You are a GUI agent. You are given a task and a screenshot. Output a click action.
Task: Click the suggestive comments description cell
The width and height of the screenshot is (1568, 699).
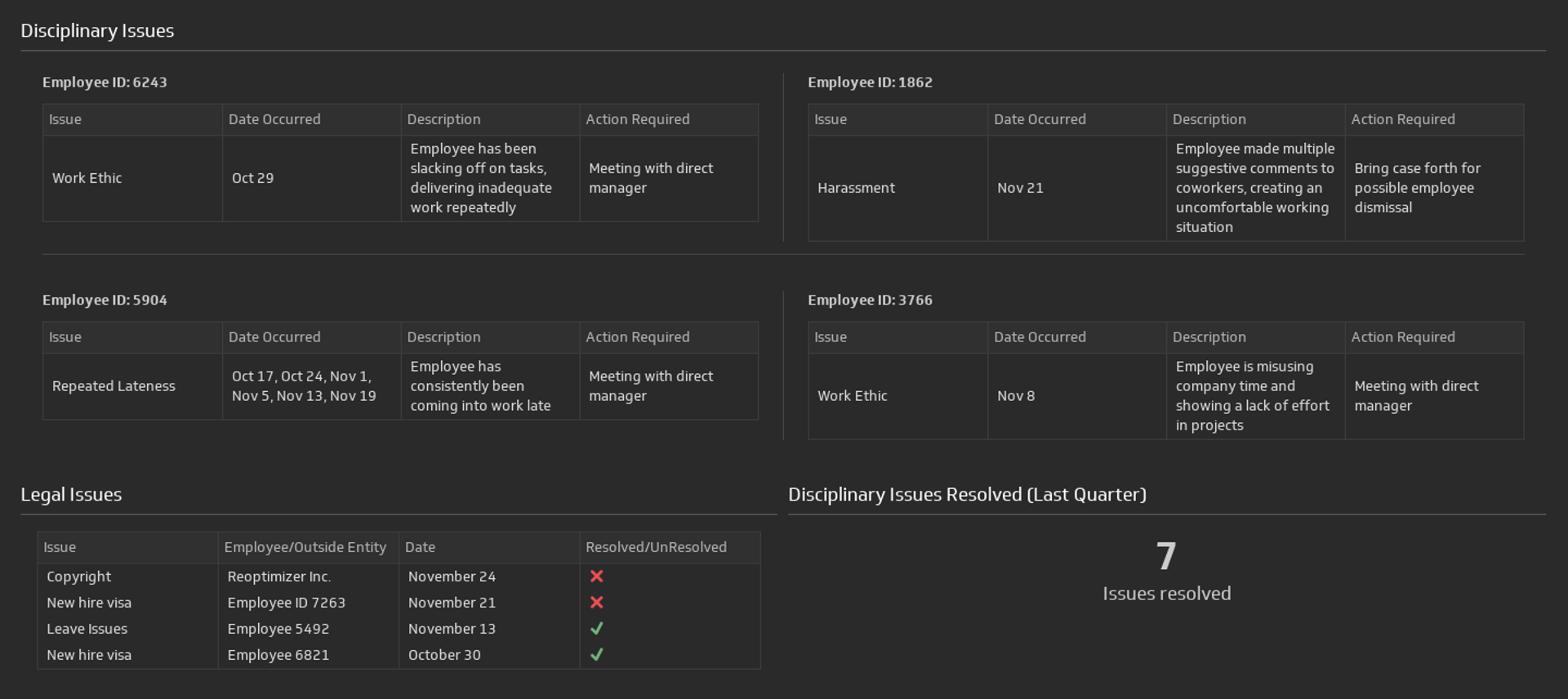tap(1255, 188)
